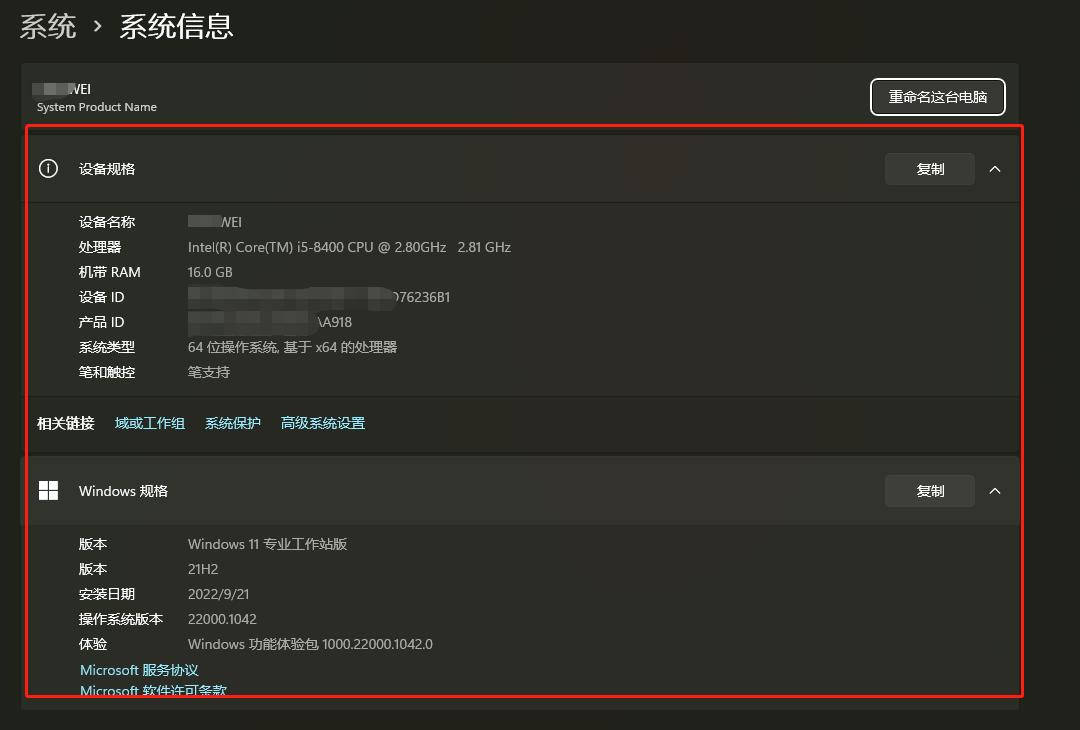Collapse the Windows 规格 section chevron
This screenshot has width=1080, height=730.
(x=995, y=491)
